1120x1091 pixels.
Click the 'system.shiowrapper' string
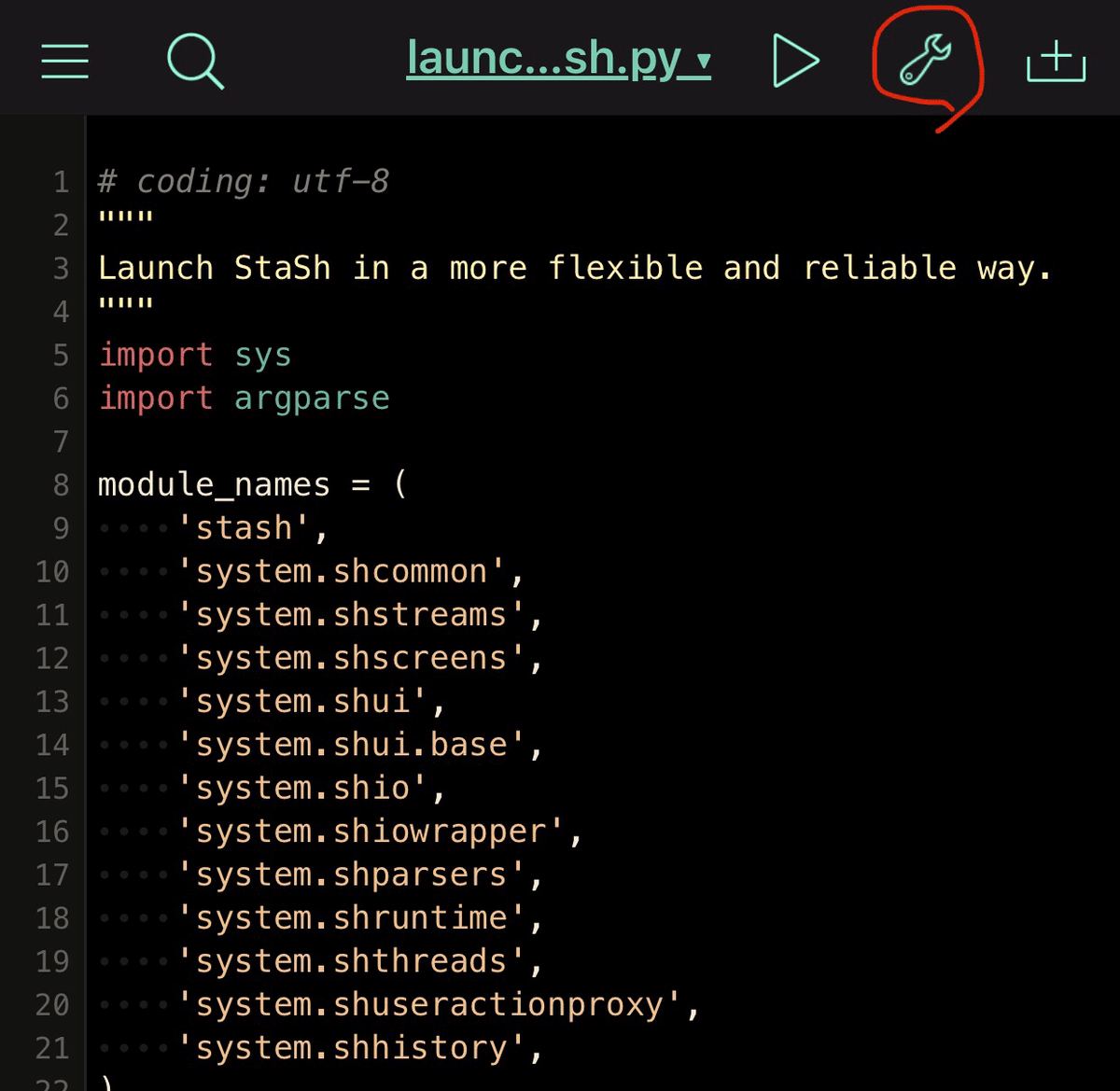point(371,832)
